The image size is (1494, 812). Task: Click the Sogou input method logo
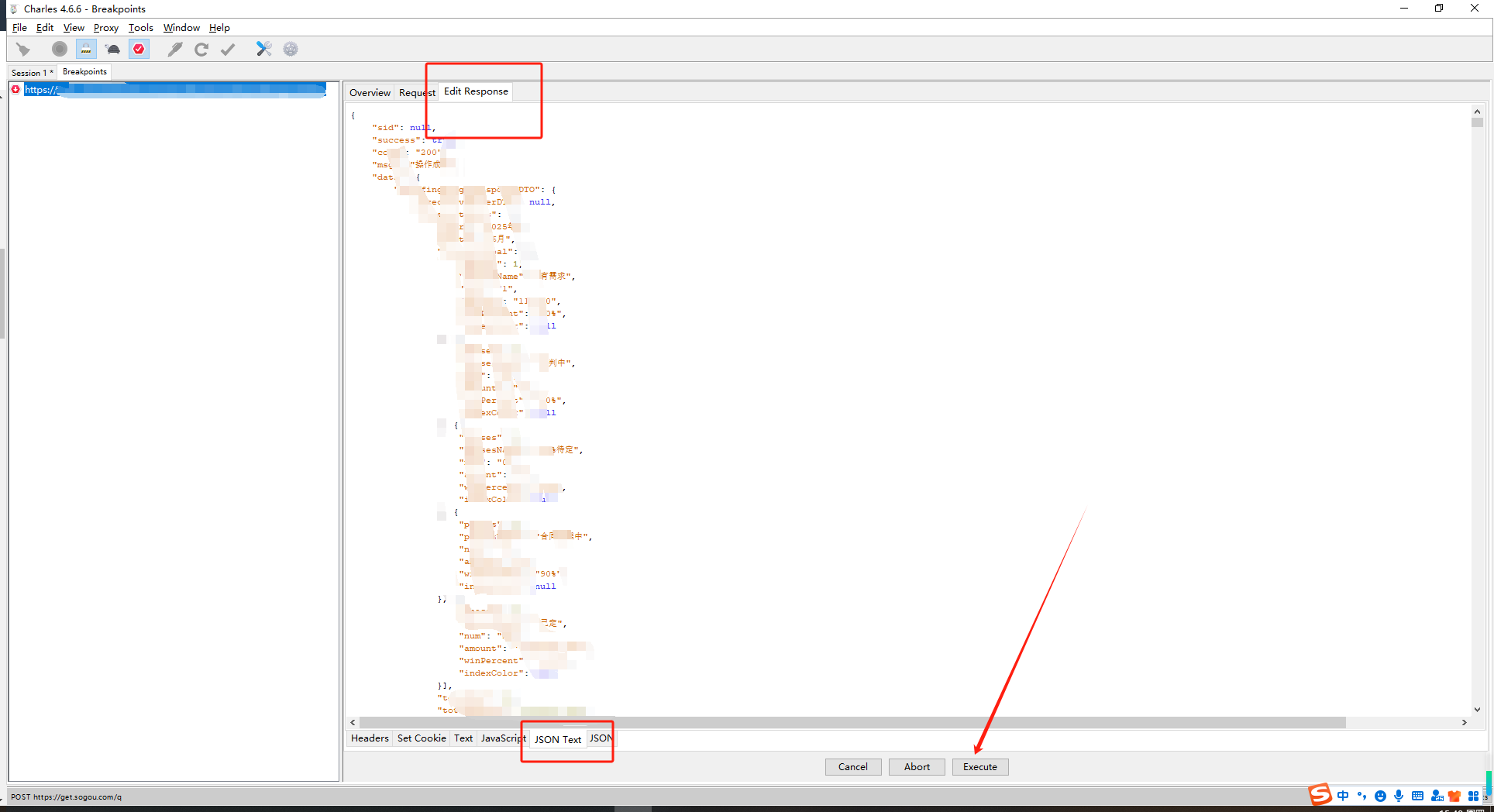1320,795
